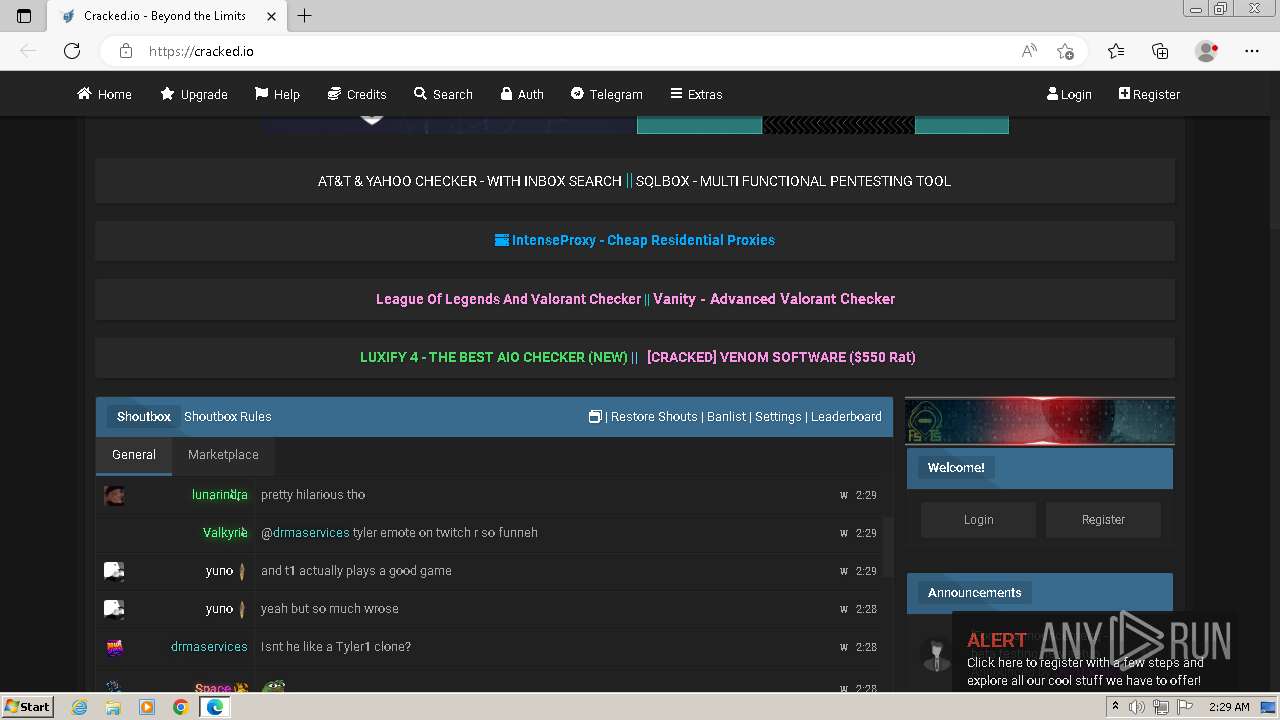The height and width of the screenshot is (720, 1280).
Task: Open the Search page
Action: coord(443,94)
